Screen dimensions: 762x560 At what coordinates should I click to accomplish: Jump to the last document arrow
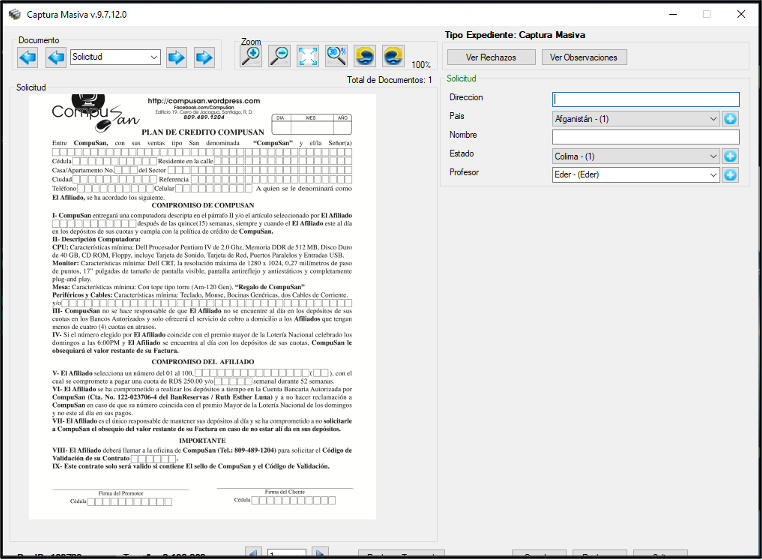point(204,57)
